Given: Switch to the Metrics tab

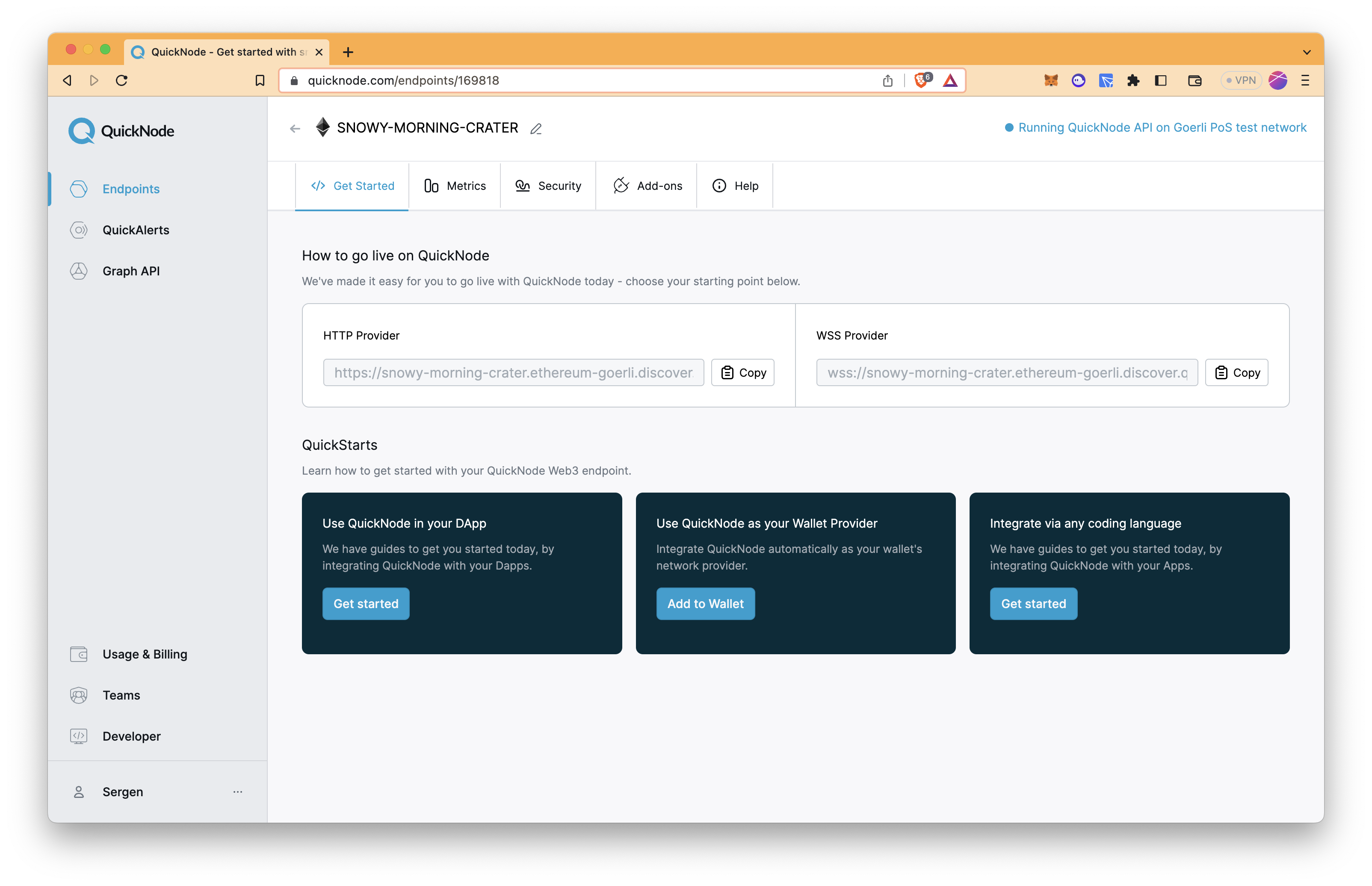Looking at the screenshot, I should (x=455, y=186).
